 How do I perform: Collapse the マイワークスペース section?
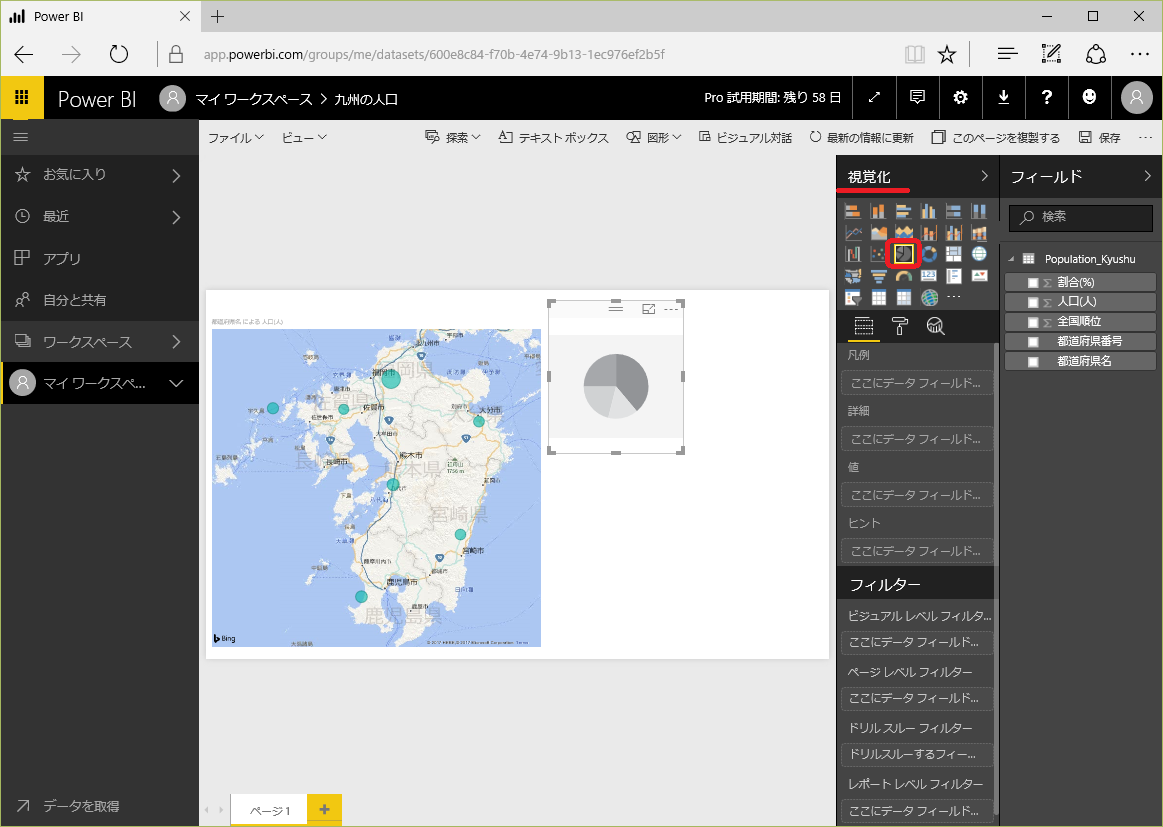177,383
